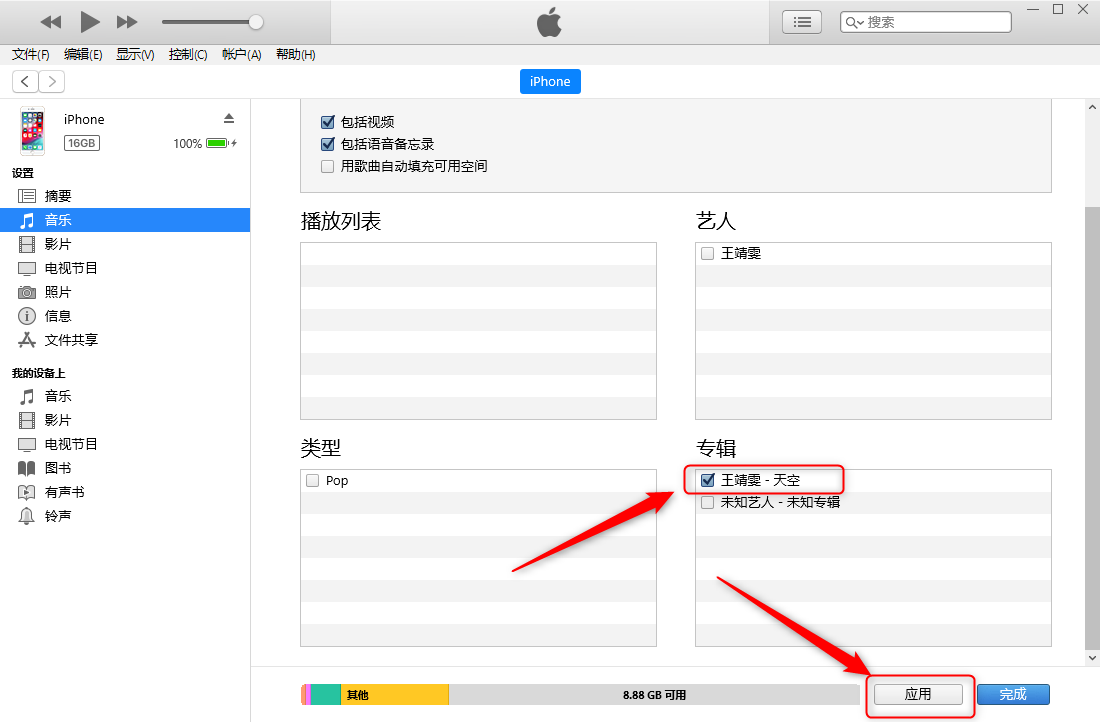Click the 应用 apply button
Image resolution: width=1100 pixels, height=722 pixels.
(x=918, y=694)
